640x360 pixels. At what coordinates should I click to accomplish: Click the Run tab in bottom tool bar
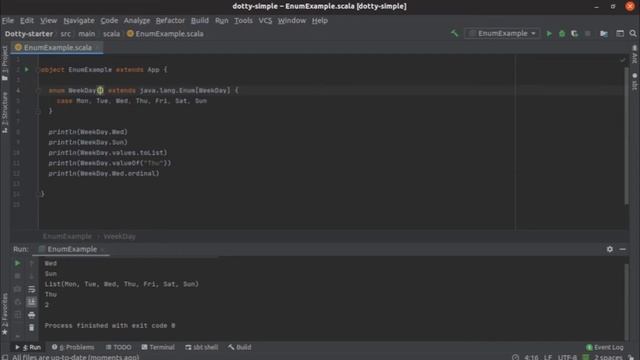tap(28, 347)
